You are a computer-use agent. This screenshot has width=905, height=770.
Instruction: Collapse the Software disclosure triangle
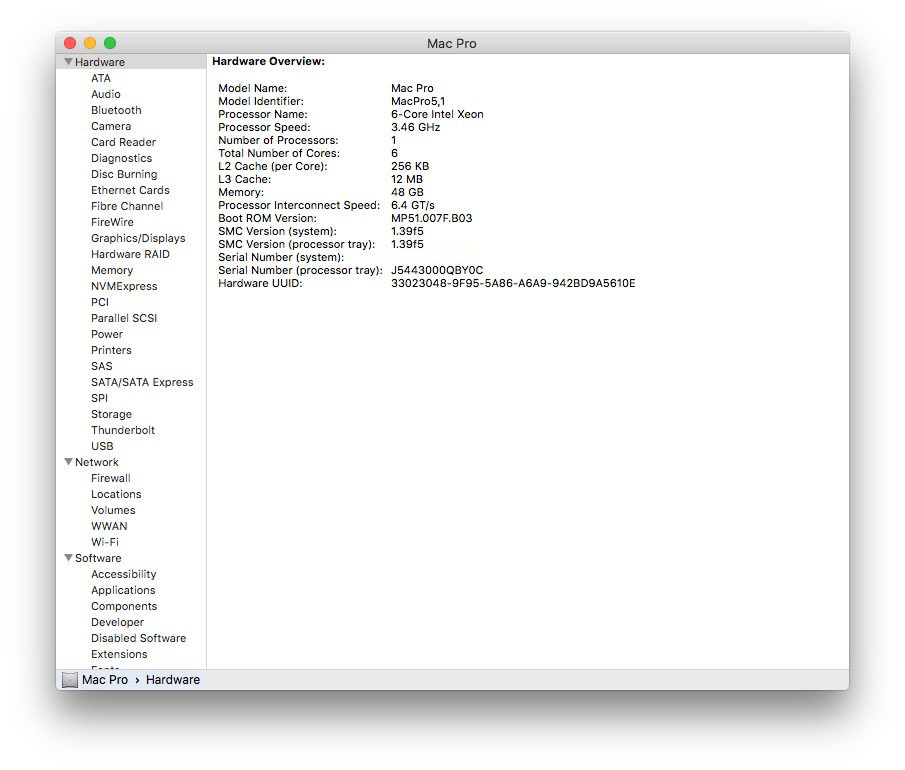pos(68,558)
